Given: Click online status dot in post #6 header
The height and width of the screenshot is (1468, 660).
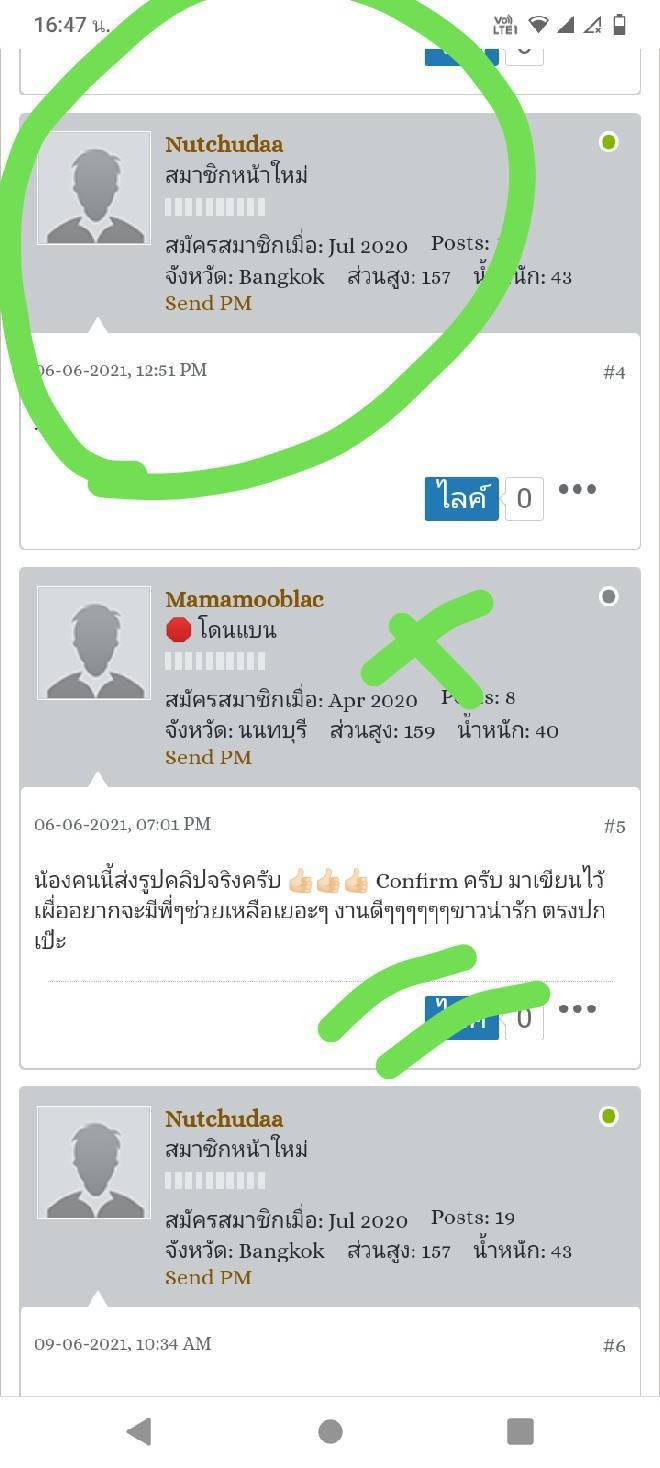Looking at the screenshot, I should [x=608, y=1116].
